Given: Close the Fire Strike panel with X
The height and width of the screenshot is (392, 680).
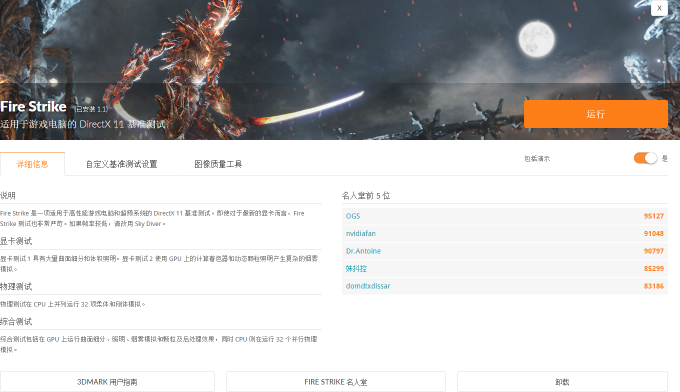Looking at the screenshot, I should pyautogui.click(x=659, y=8).
